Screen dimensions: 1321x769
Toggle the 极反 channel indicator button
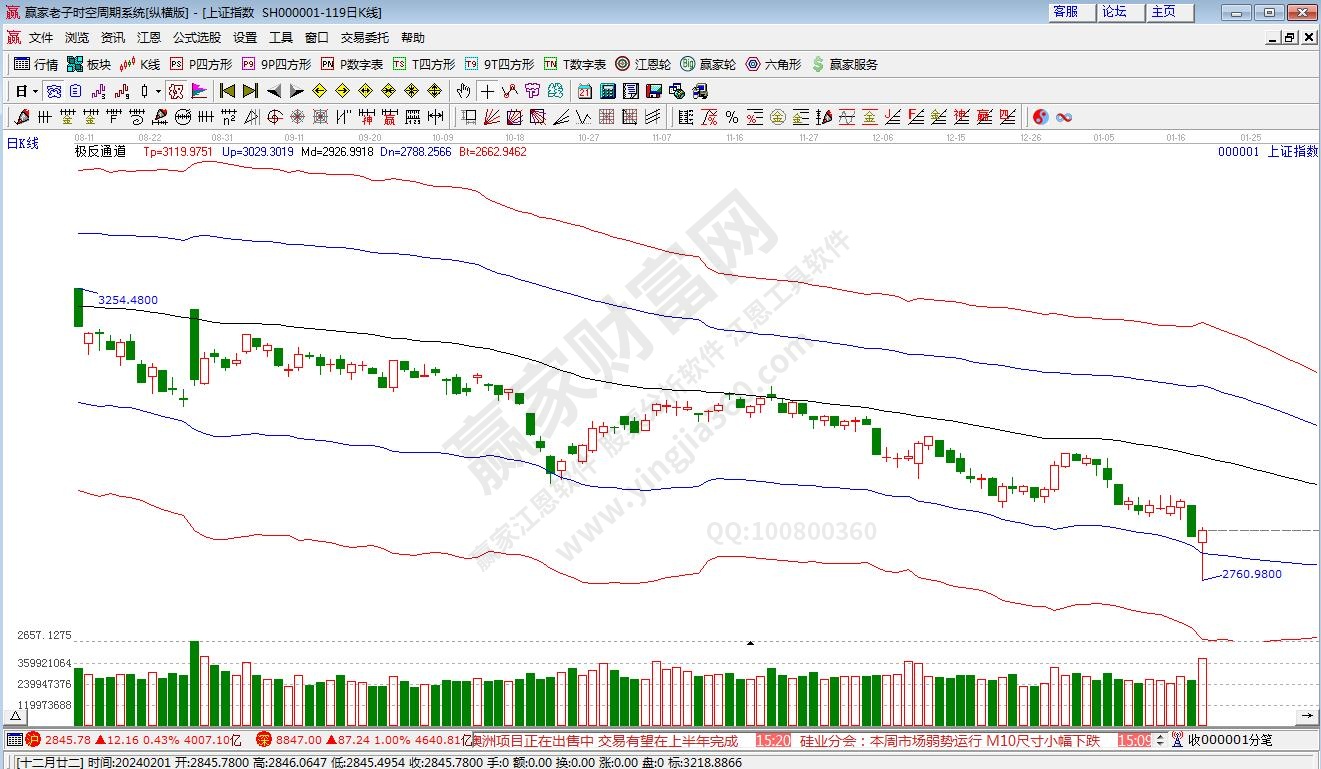click(176, 91)
